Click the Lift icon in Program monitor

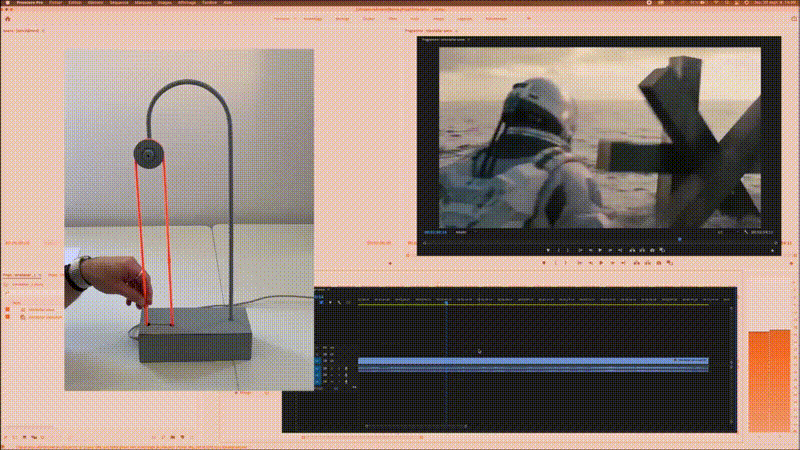[x=631, y=250]
